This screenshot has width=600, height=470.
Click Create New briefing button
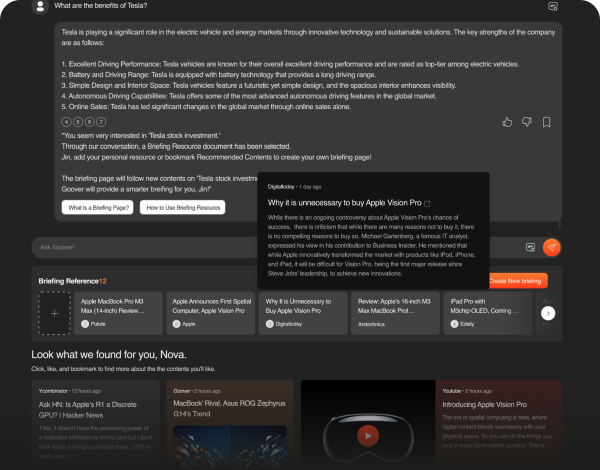click(x=518, y=281)
